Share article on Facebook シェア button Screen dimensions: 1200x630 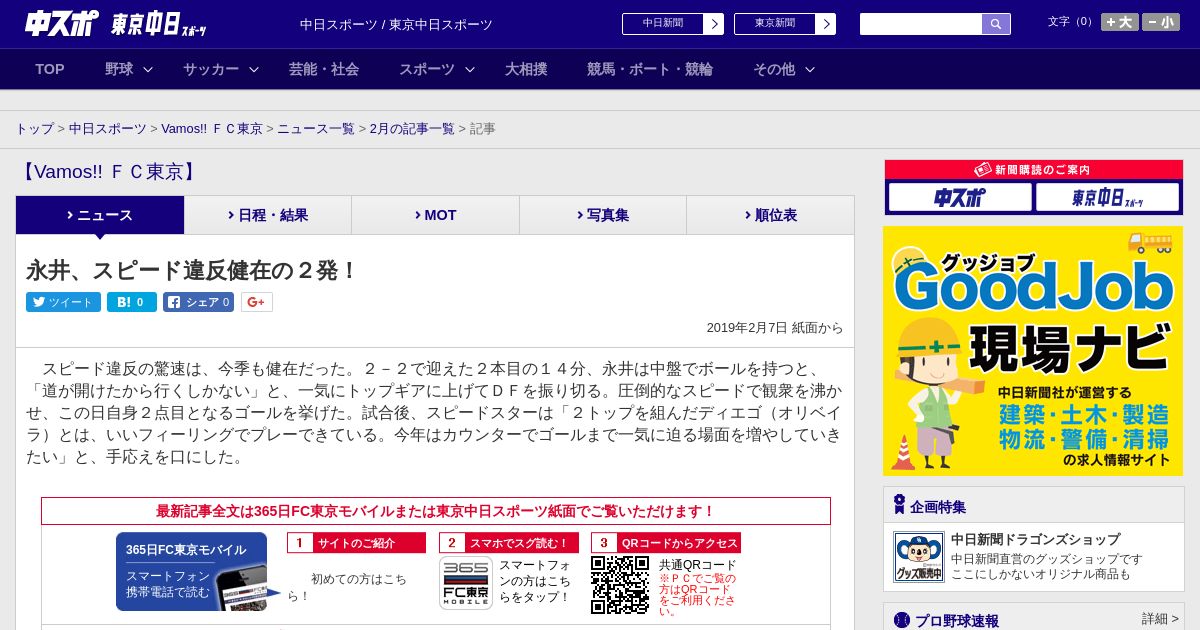[199, 302]
